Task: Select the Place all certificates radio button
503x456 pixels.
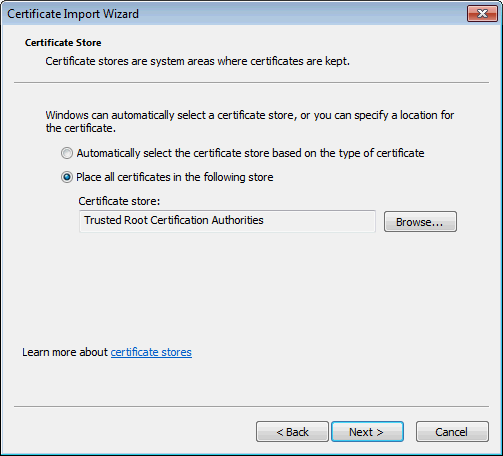Action: pyautogui.click(x=67, y=177)
